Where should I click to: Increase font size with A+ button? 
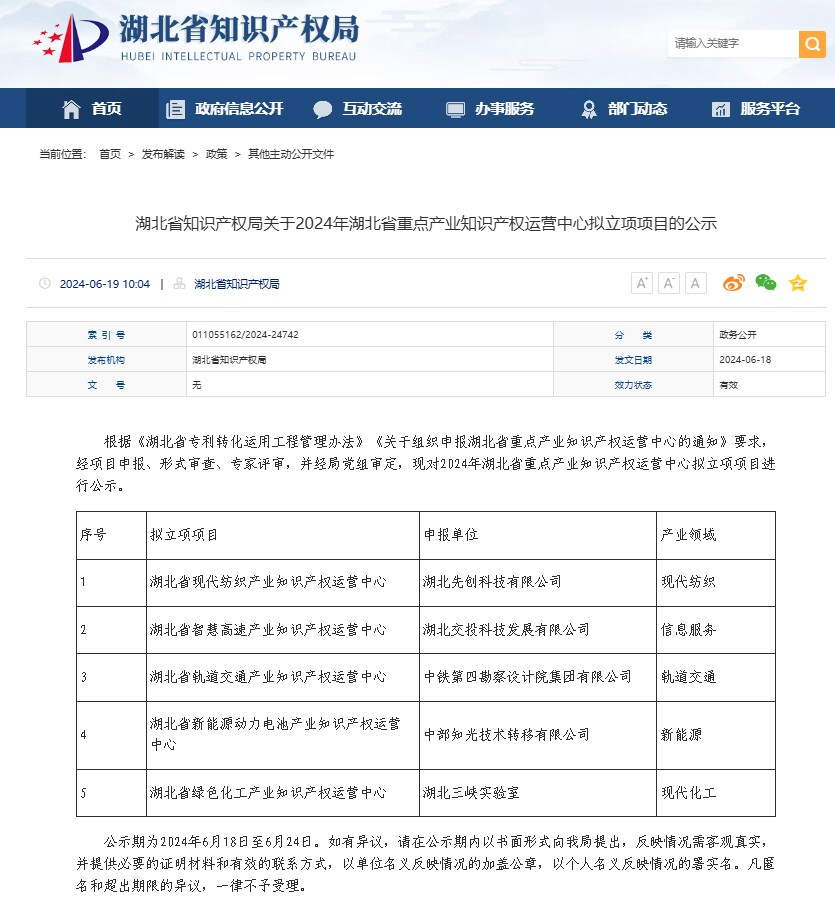tap(642, 283)
